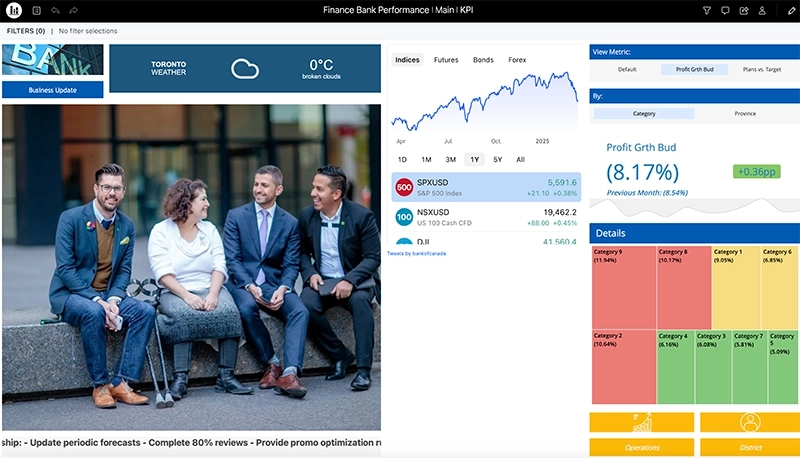The height and width of the screenshot is (458, 800).
Task: Open the comments speech bubble icon
Action: [725, 10]
